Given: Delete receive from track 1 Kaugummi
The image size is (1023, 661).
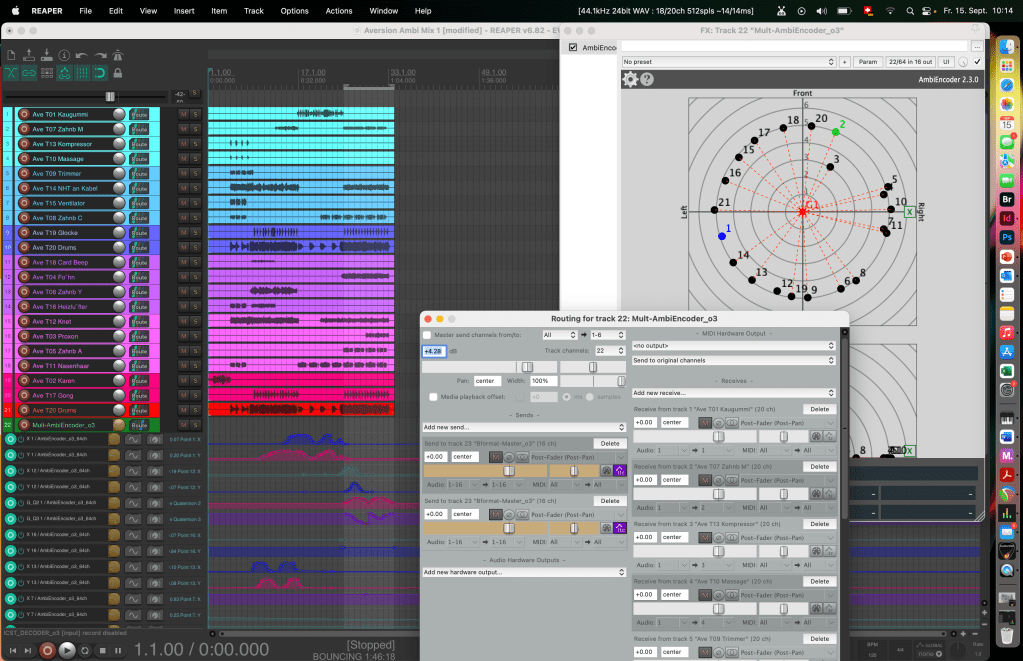Looking at the screenshot, I should click(819, 409).
